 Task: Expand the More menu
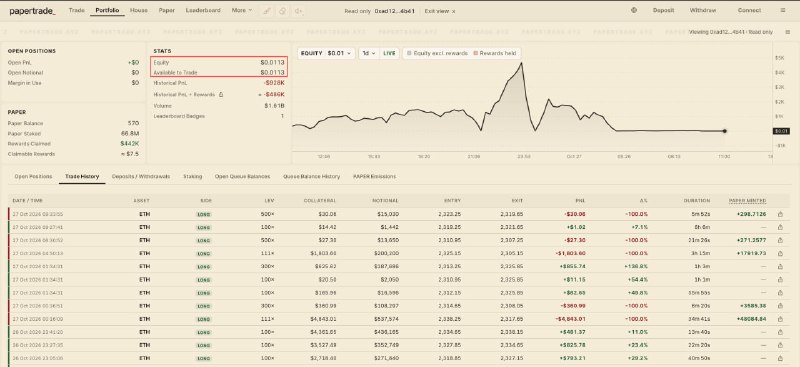coord(242,10)
